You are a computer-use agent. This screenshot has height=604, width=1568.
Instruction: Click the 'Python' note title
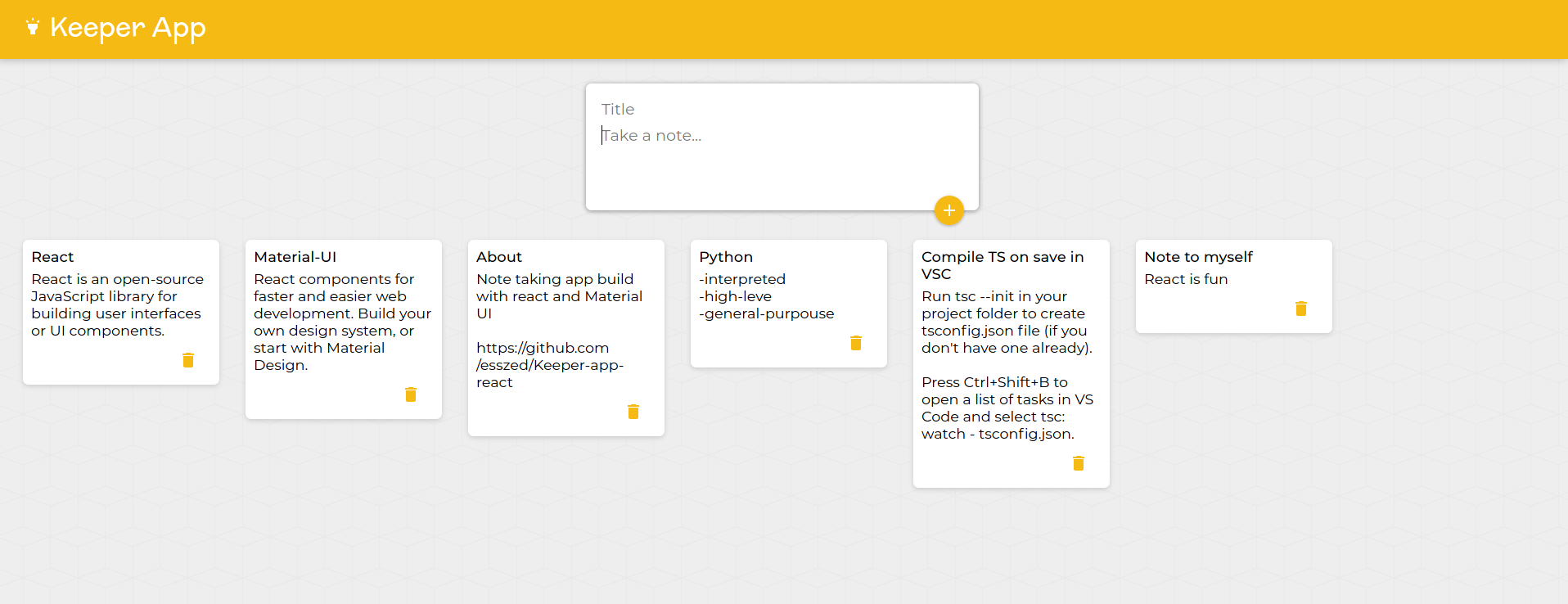click(x=726, y=257)
